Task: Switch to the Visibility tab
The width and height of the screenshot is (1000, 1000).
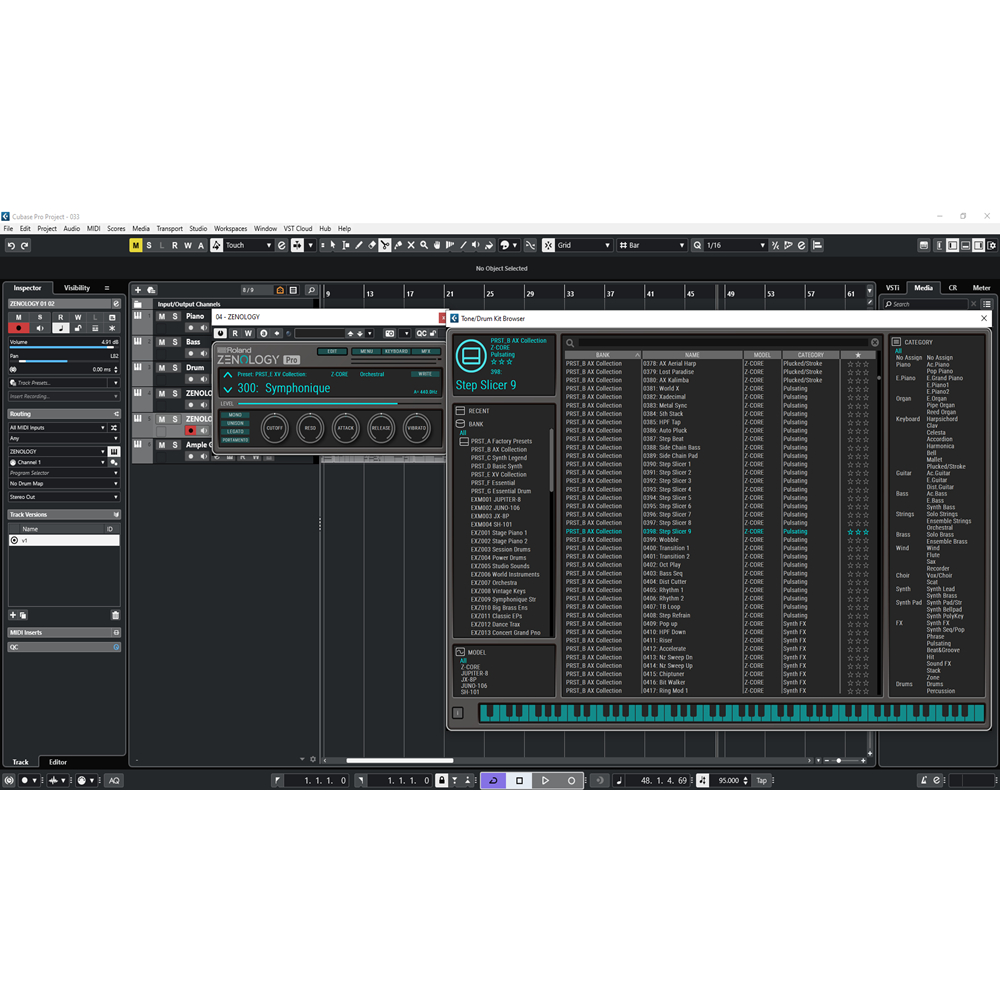Action: coord(77,288)
